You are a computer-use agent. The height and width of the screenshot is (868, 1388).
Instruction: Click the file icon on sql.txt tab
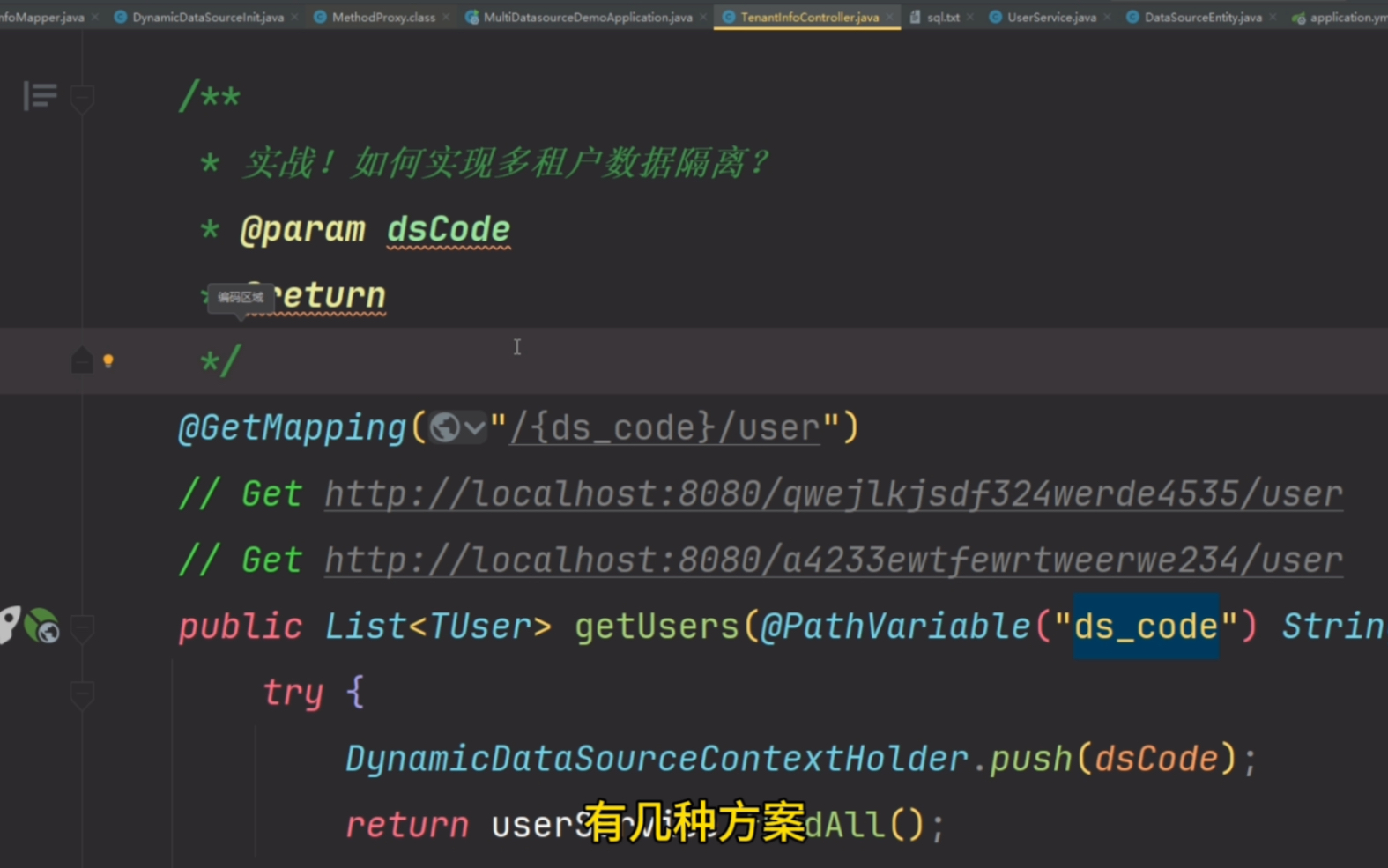916,17
